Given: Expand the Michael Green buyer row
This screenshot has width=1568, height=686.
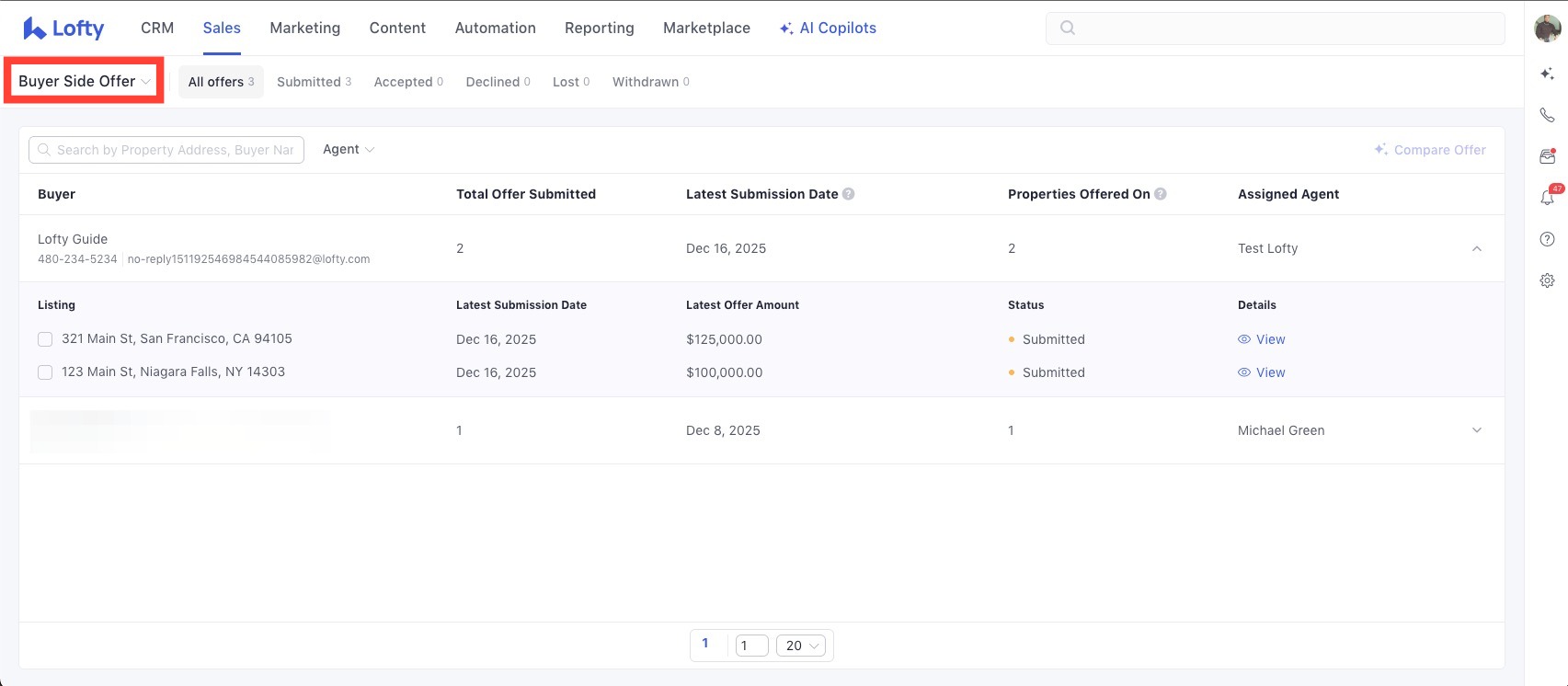Looking at the screenshot, I should click(x=1476, y=430).
